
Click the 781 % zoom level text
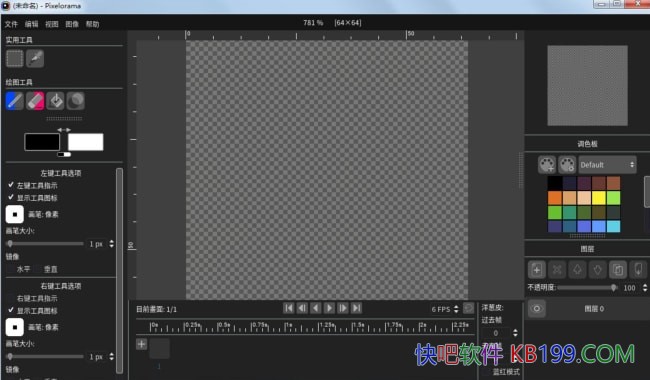pyautogui.click(x=313, y=23)
